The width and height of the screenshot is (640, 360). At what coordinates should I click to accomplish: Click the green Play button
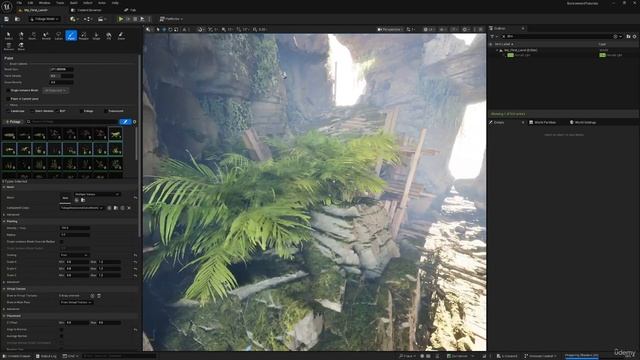pyautogui.click(x=120, y=19)
